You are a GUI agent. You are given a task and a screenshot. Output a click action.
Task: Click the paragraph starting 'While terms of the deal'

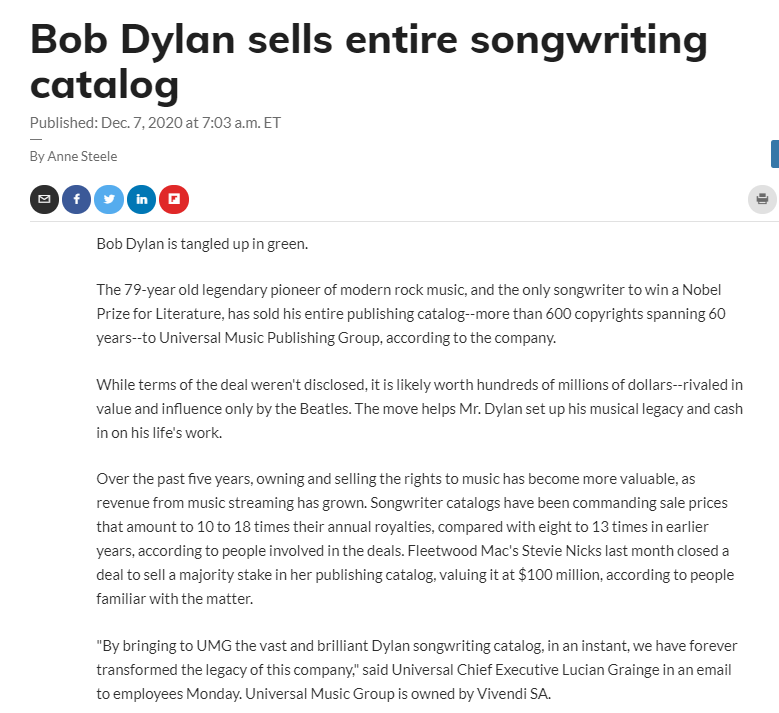(x=420, y=408)
